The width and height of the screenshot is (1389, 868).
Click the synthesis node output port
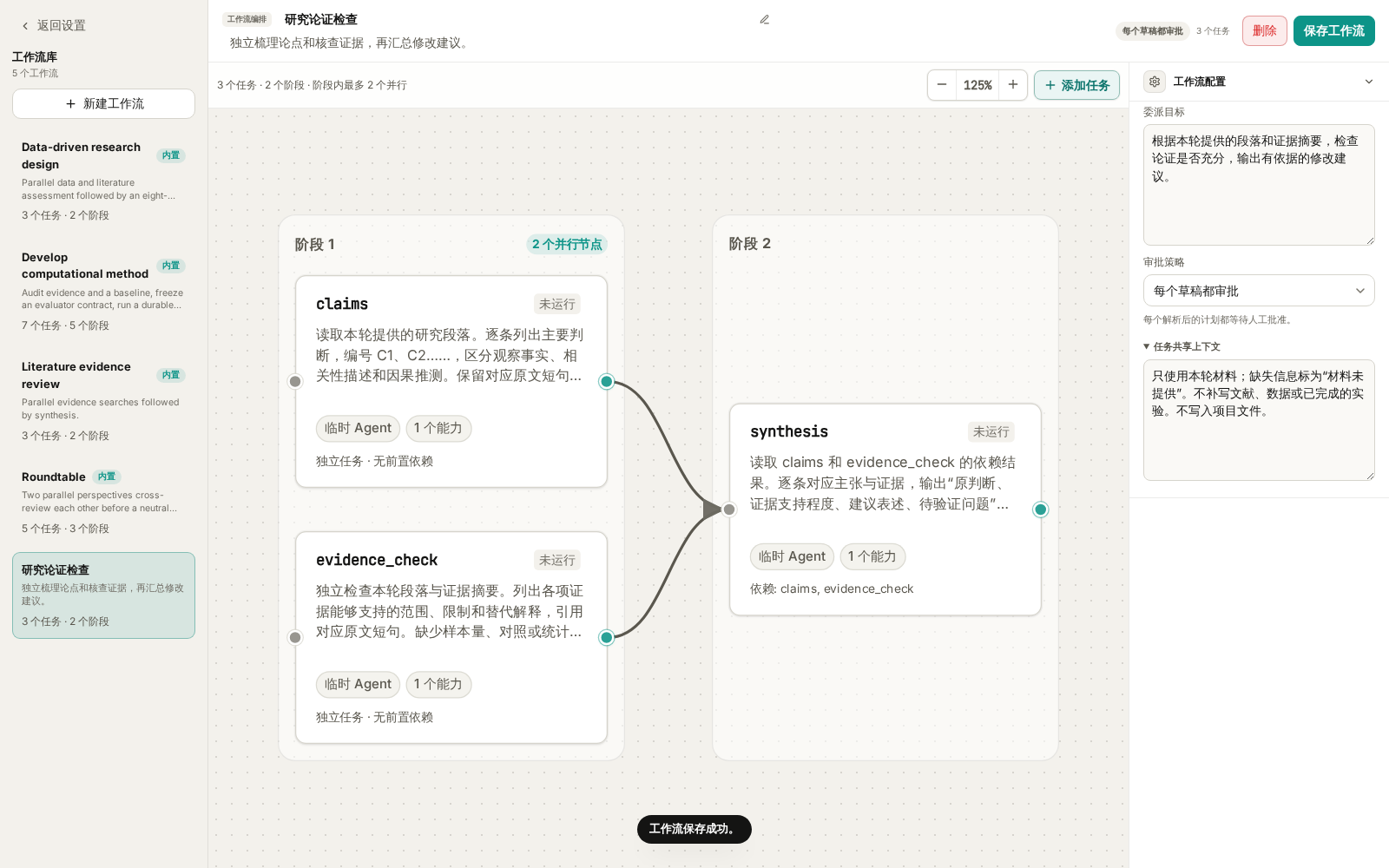coord(1041,510)
